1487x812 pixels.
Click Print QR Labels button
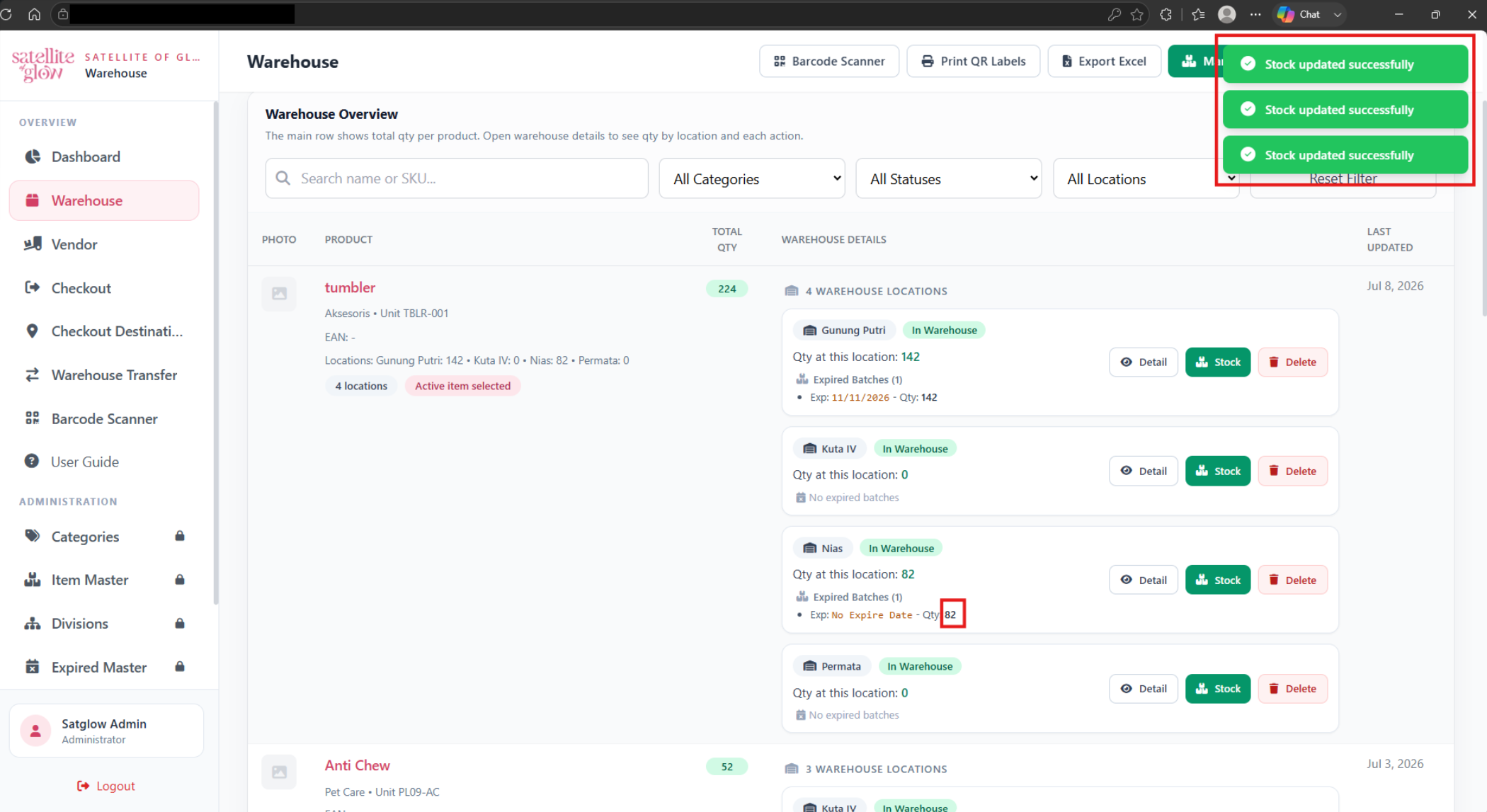[973, 62]
